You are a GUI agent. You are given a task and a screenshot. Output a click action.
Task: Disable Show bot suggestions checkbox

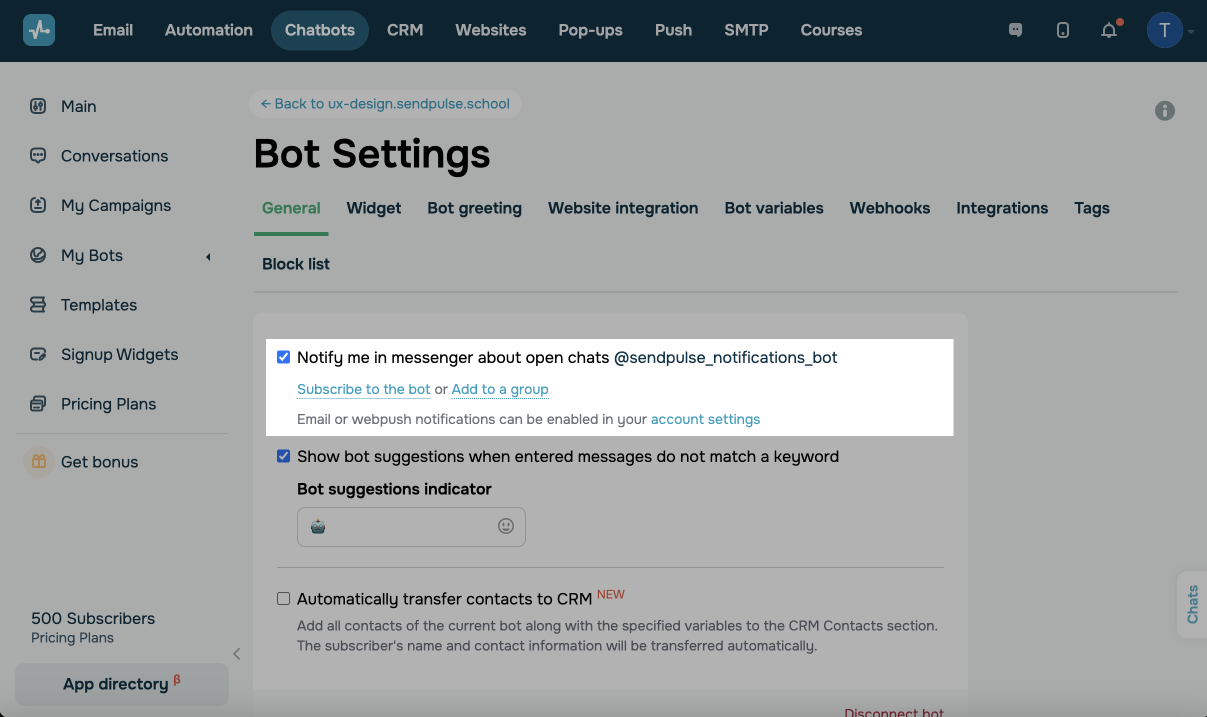click(x=284, y=456)
